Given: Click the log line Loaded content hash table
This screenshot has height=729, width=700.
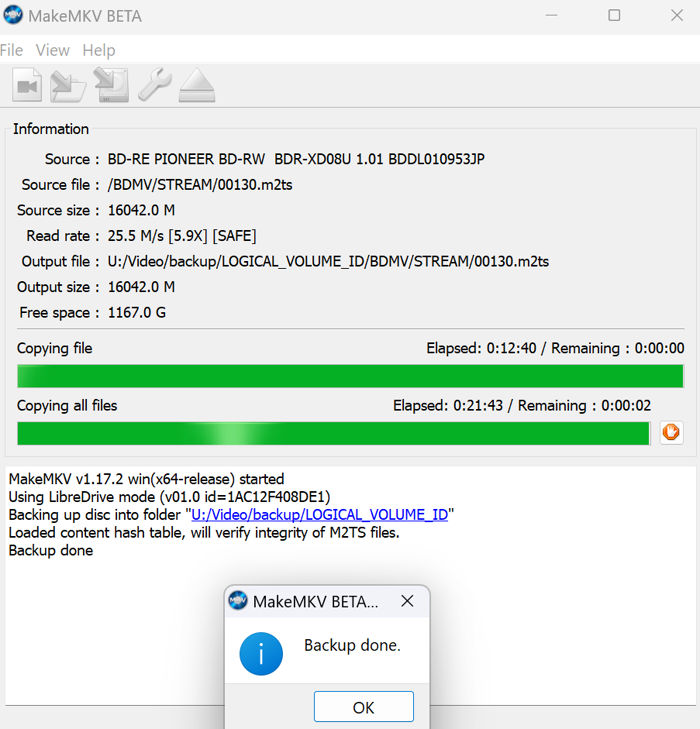Looking at the screenshot, I should [204, 532].
